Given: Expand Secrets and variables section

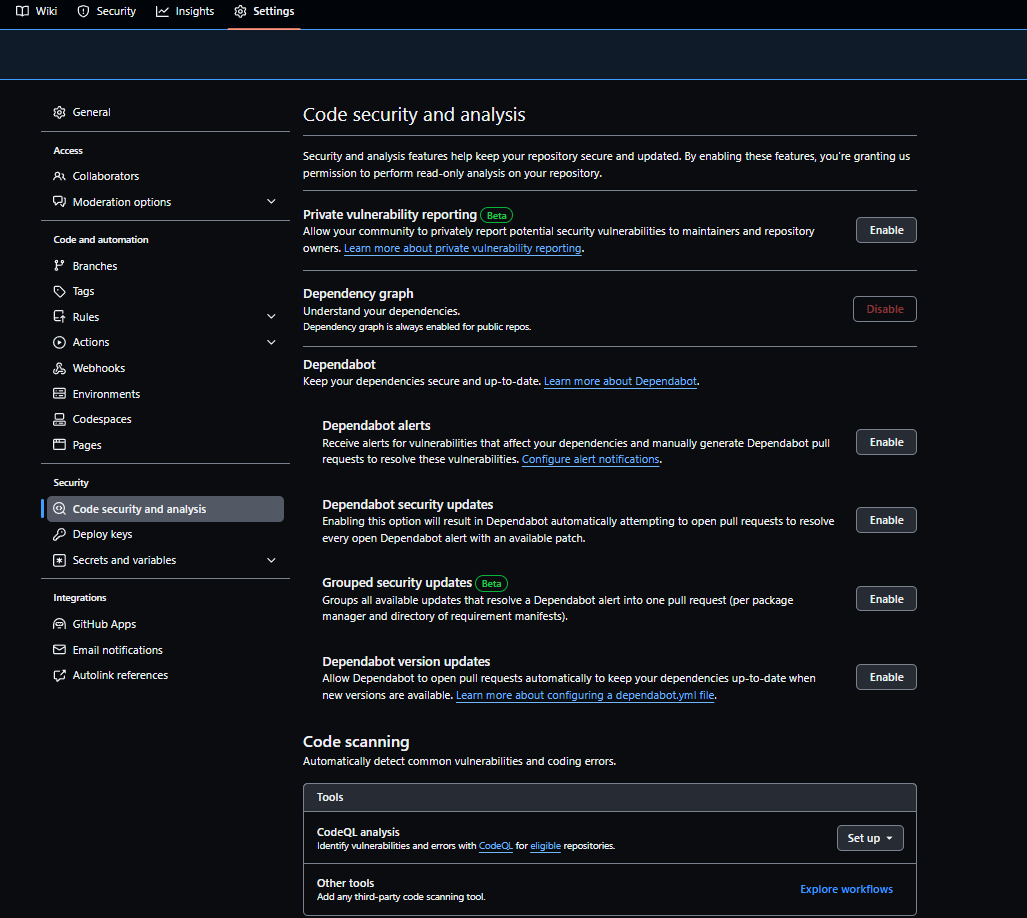Looking at the screenshot, I should [x=271, y=560].
